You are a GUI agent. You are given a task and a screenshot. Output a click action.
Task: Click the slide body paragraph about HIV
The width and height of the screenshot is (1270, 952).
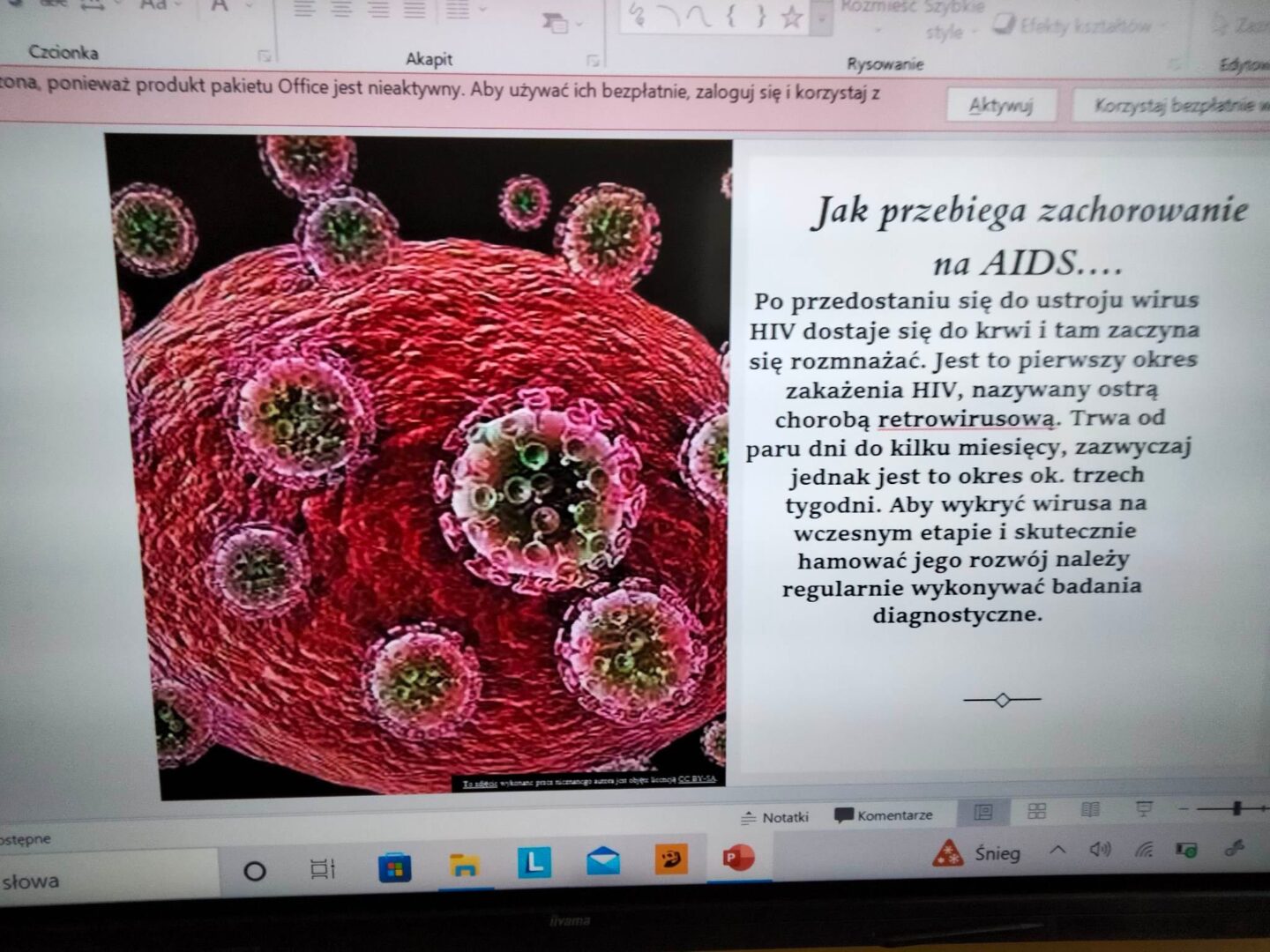pyautogui.click(x=972, y=457)
